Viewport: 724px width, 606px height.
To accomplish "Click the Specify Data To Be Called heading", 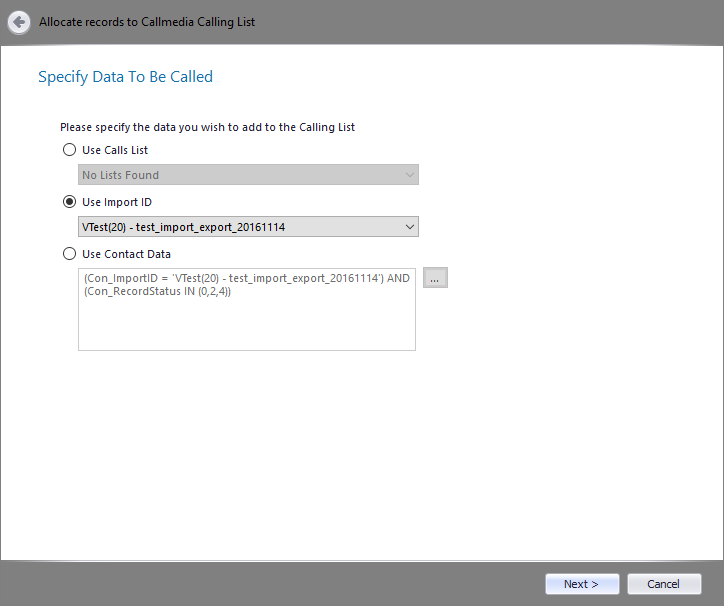I will (126, 77).
